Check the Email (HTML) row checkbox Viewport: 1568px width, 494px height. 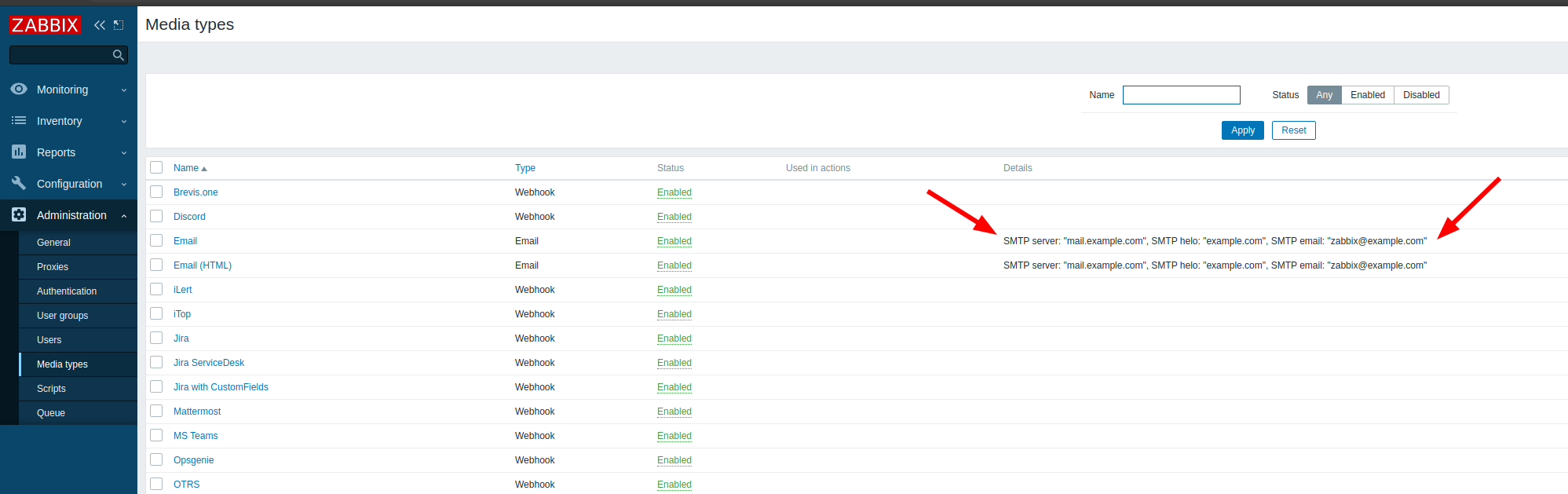[x=156, y=265]
